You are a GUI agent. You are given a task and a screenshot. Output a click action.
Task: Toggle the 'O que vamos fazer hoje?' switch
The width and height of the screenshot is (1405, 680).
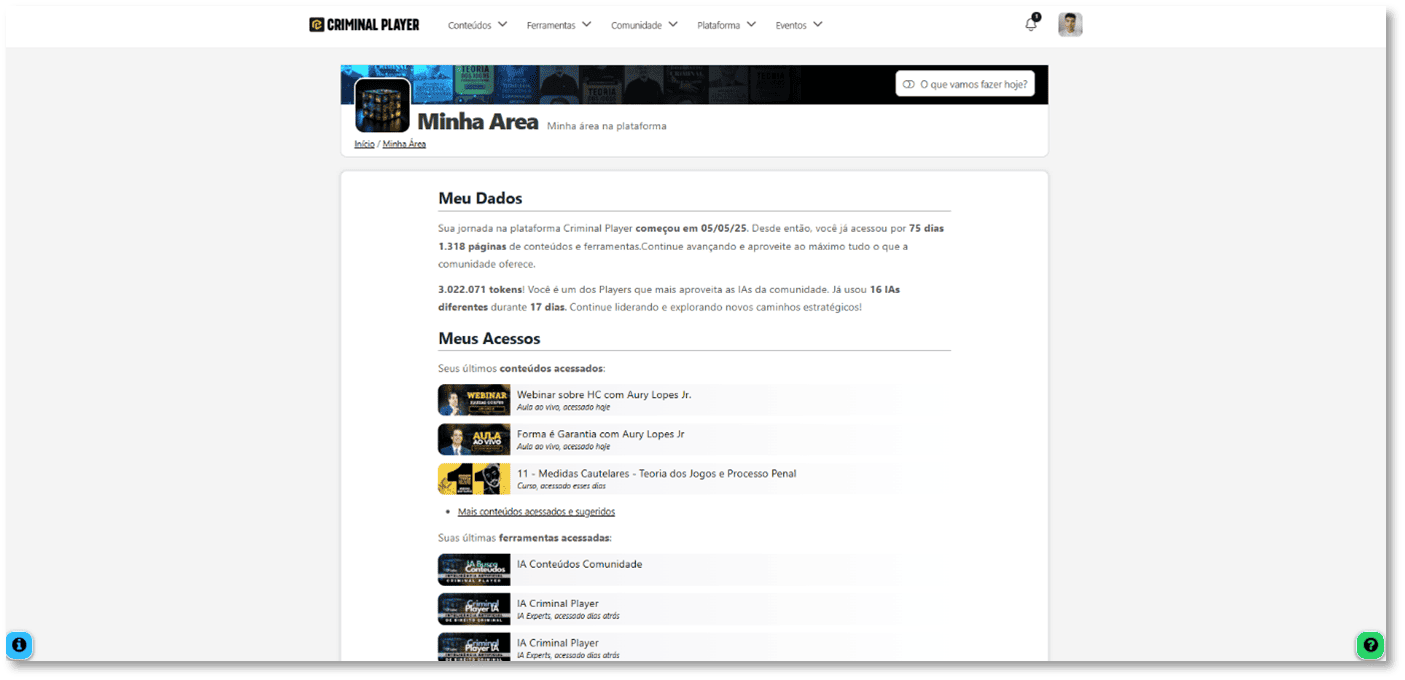tap(908, 84)
